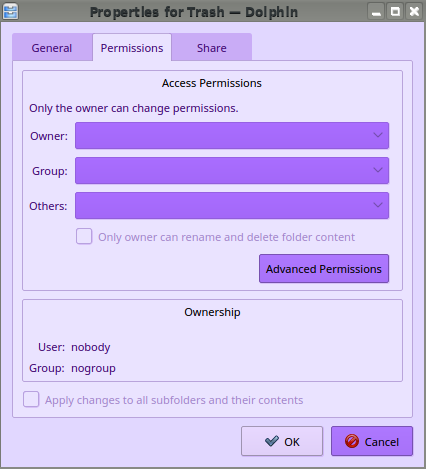Tick 'Only owner can rename and delete' checkbox
Viewport: 426px width, 469px height.
(x=84, y=236)
